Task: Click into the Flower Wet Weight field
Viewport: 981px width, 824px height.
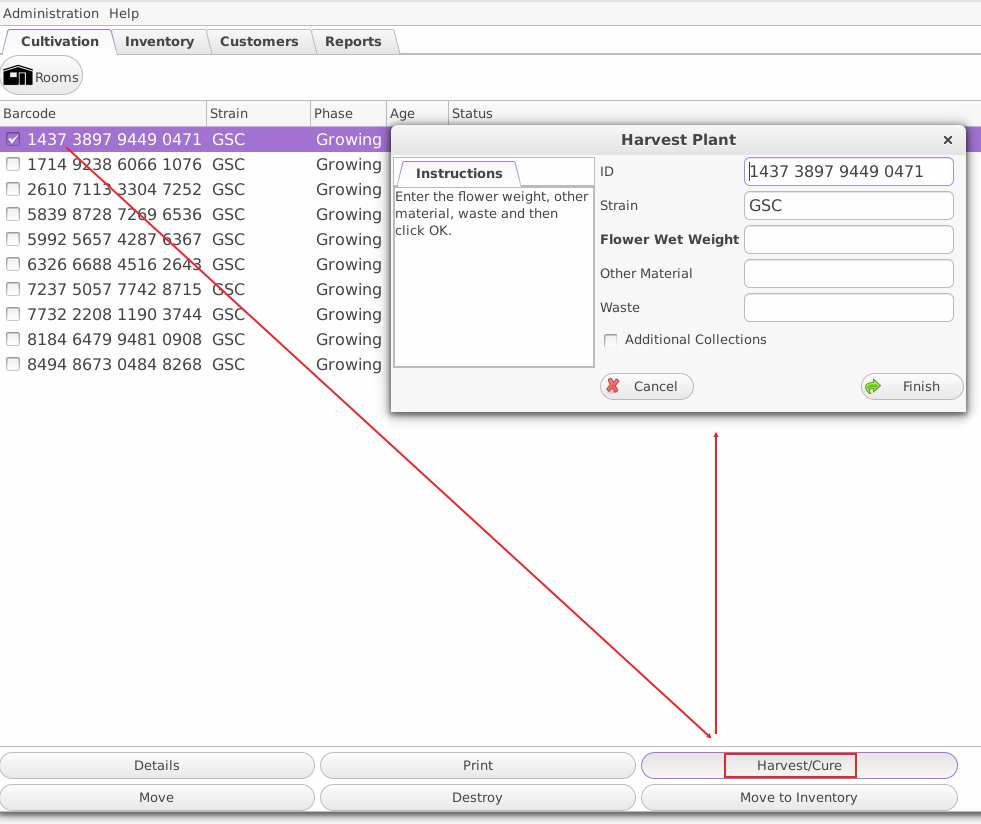Action: point(848,240)
